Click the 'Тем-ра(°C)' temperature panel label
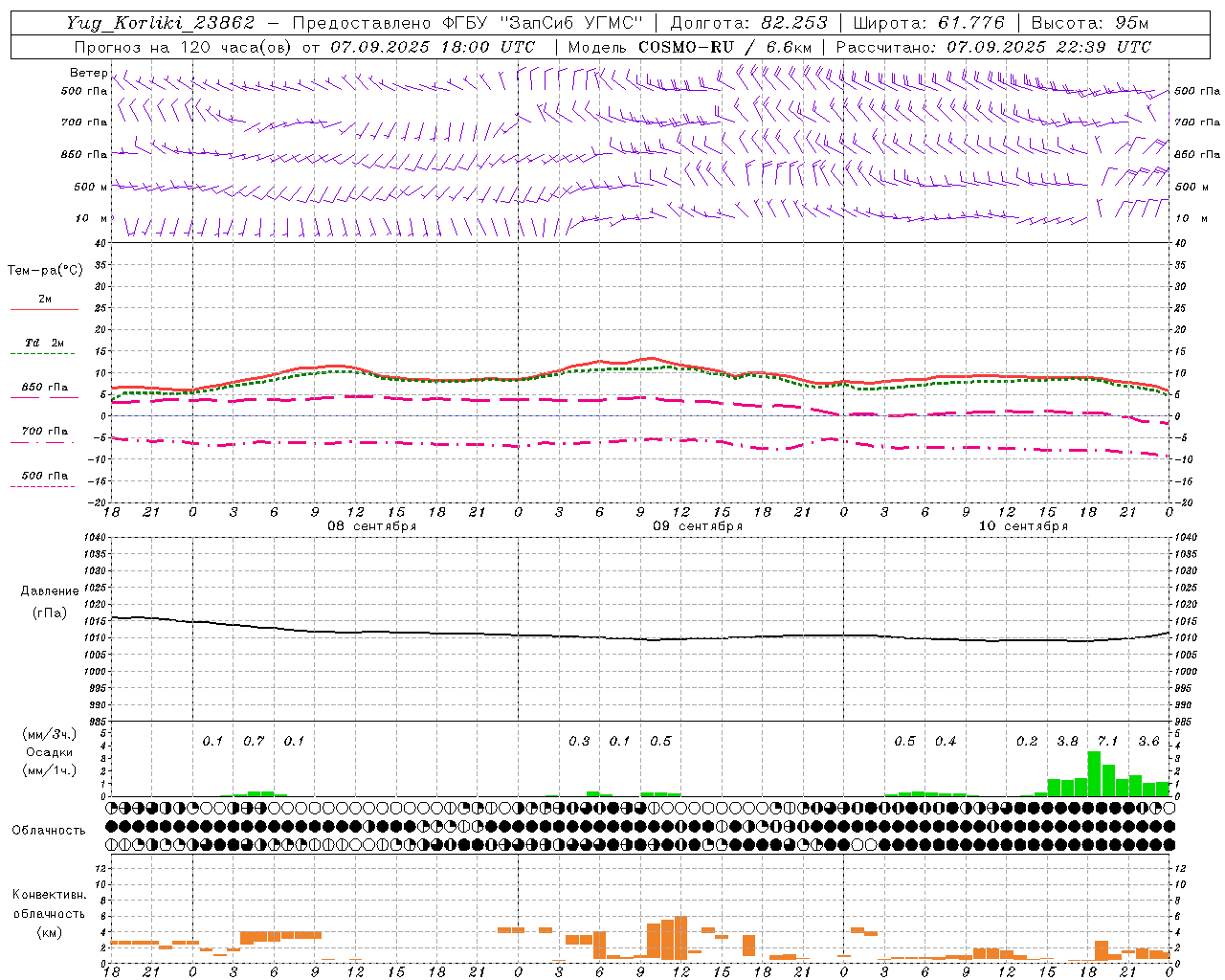The height and width of the screenshot is (980, 1225). [45, 271]
